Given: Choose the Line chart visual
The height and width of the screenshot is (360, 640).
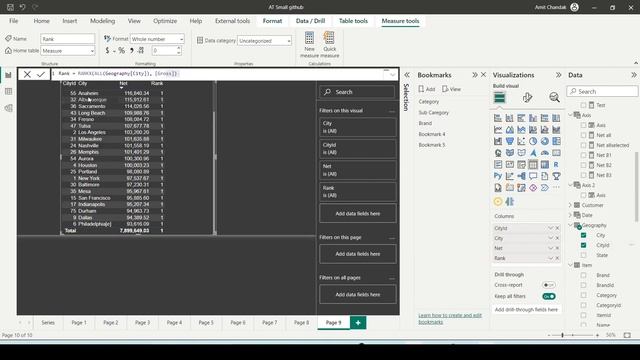Looking at the screenshot, I should point(498,130).
